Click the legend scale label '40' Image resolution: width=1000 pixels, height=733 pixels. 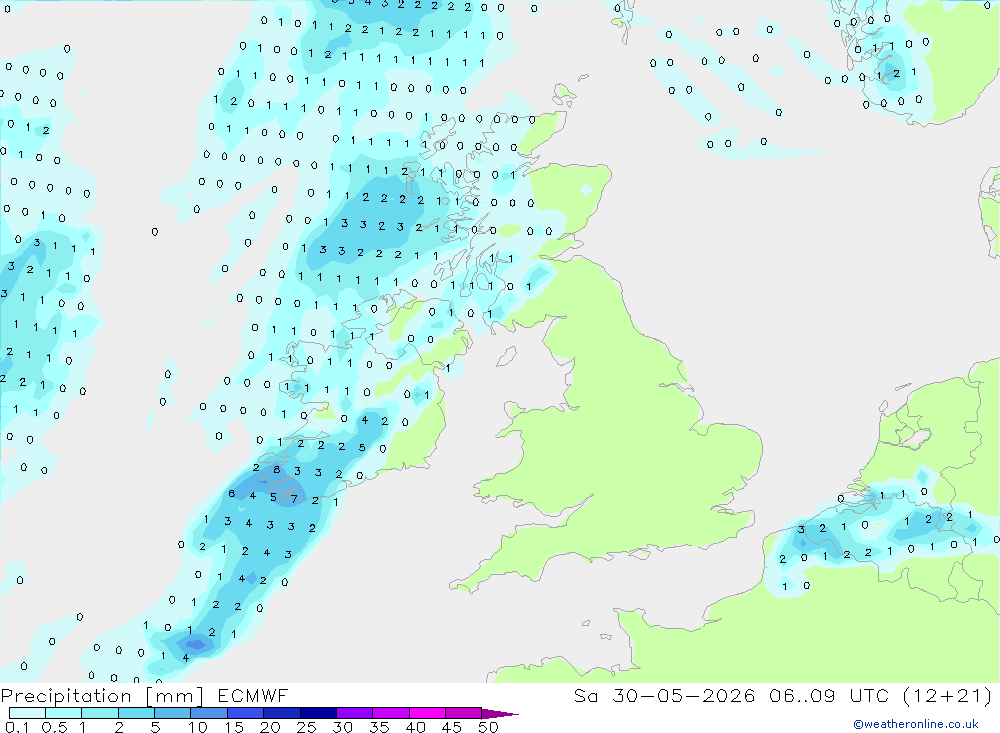point(416,727)
